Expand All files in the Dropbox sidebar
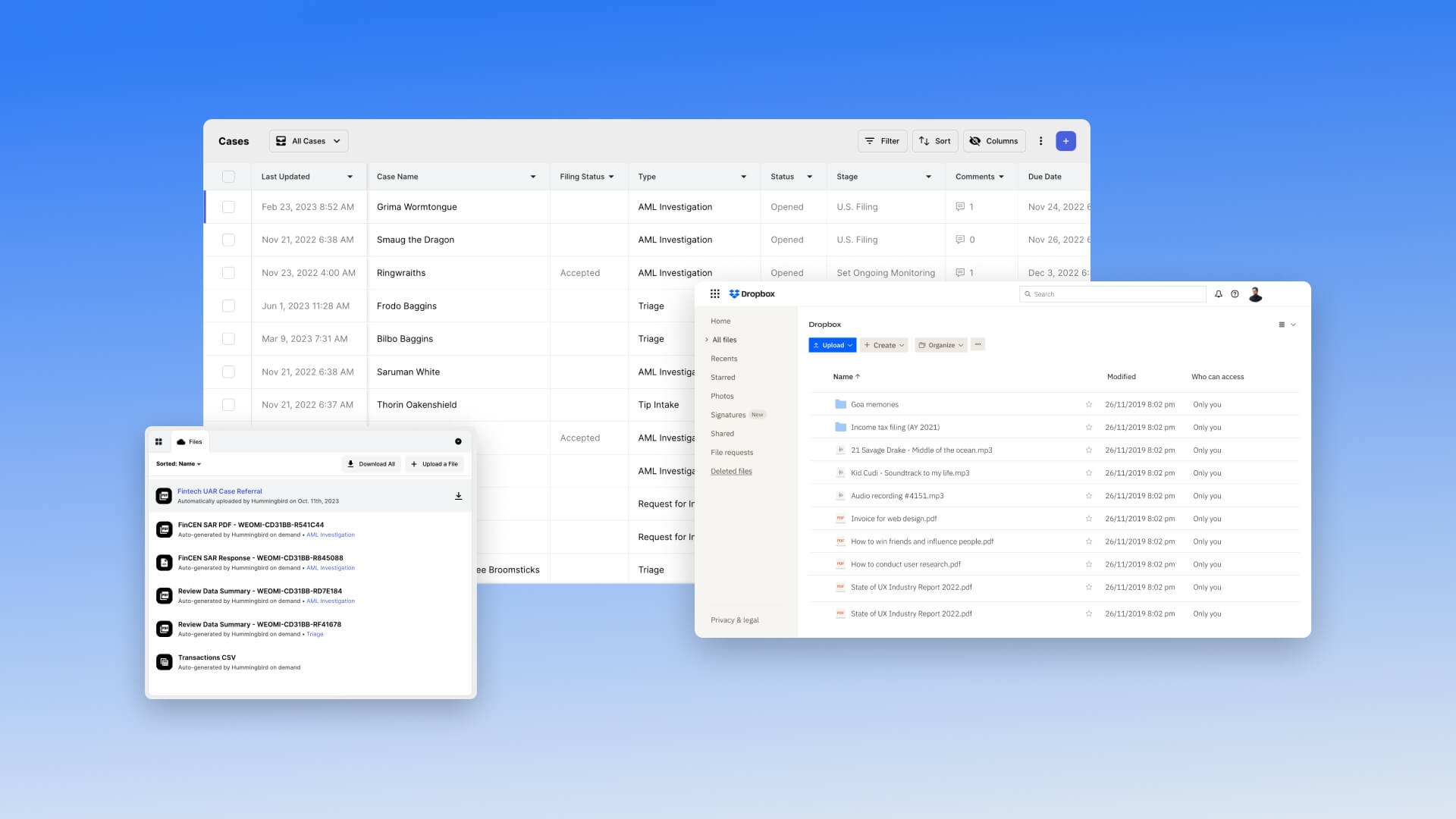The height and width of the screenshot is (819, 1456). coord(707,340)
